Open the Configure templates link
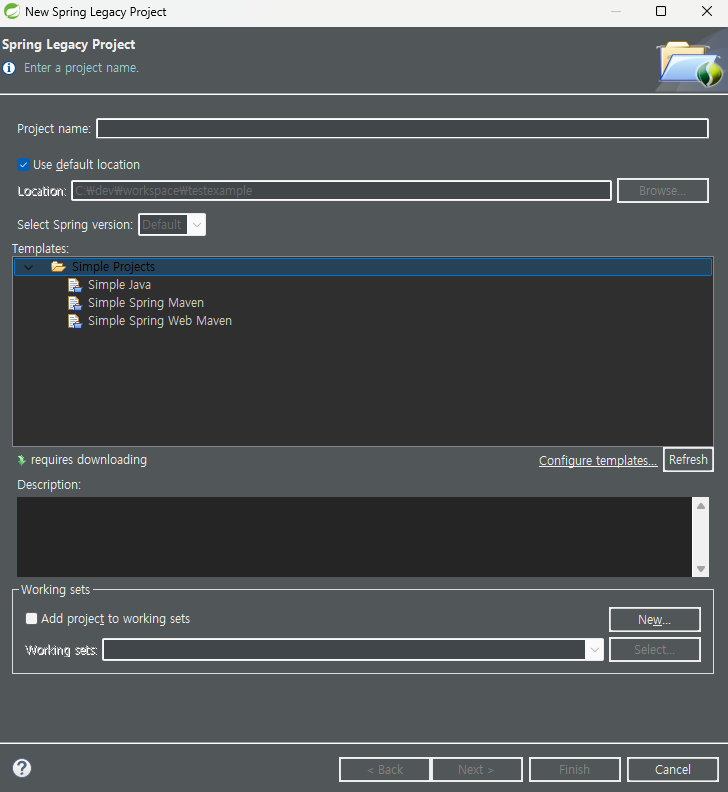This screenshot has width=728, height=792. 598,461
